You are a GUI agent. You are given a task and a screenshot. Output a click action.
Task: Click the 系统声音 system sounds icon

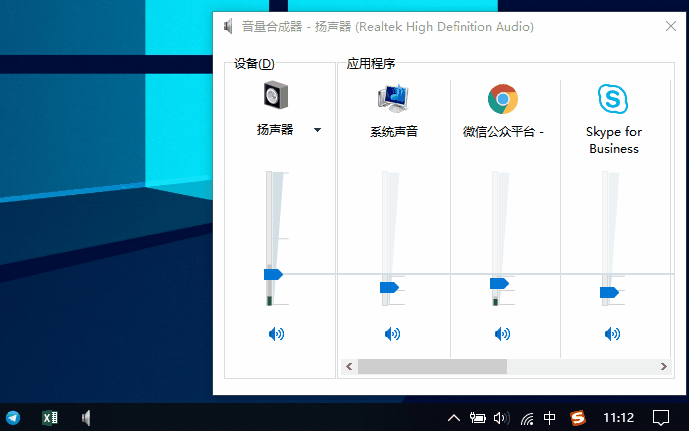point(392,98)
